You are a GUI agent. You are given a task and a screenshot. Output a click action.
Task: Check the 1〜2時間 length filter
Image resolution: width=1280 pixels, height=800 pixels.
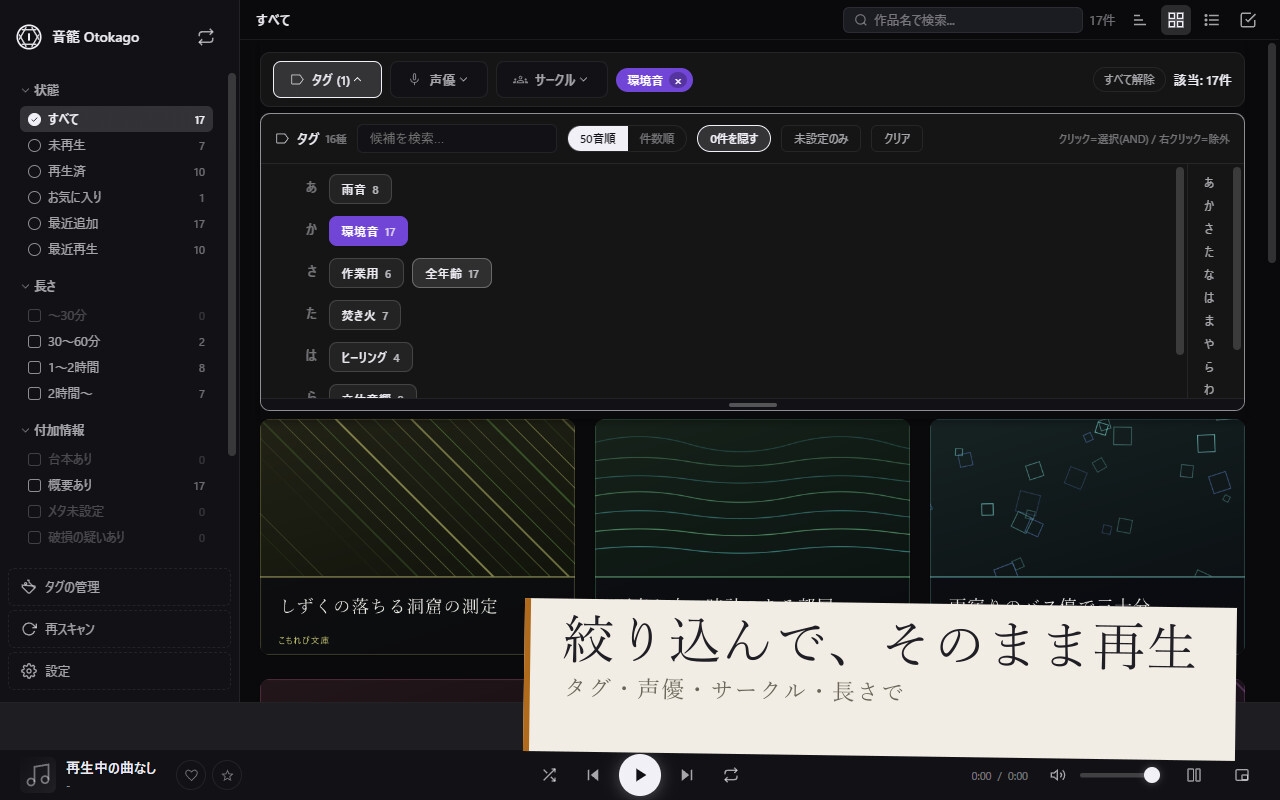coord(116,367)
